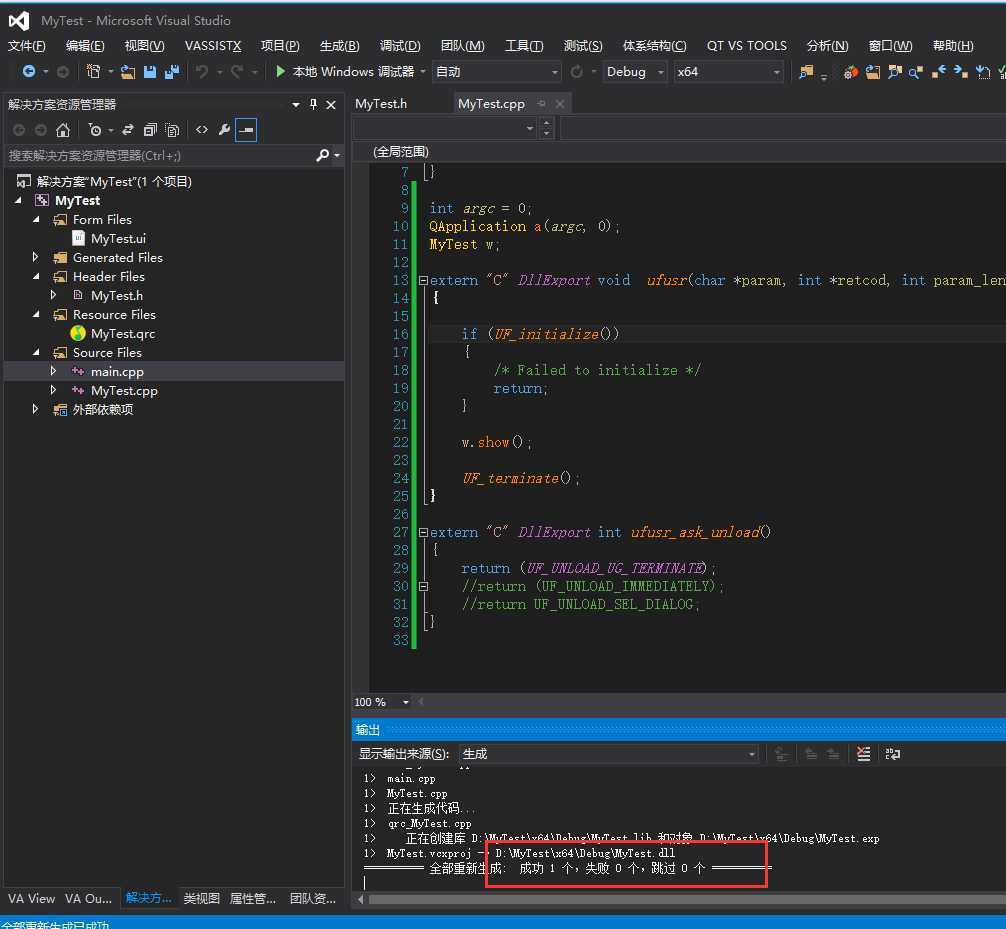Open the QT VS TOOLS menu
Image resolution: width=1006 pixels, height=929 pixels.
click(746, 46)
